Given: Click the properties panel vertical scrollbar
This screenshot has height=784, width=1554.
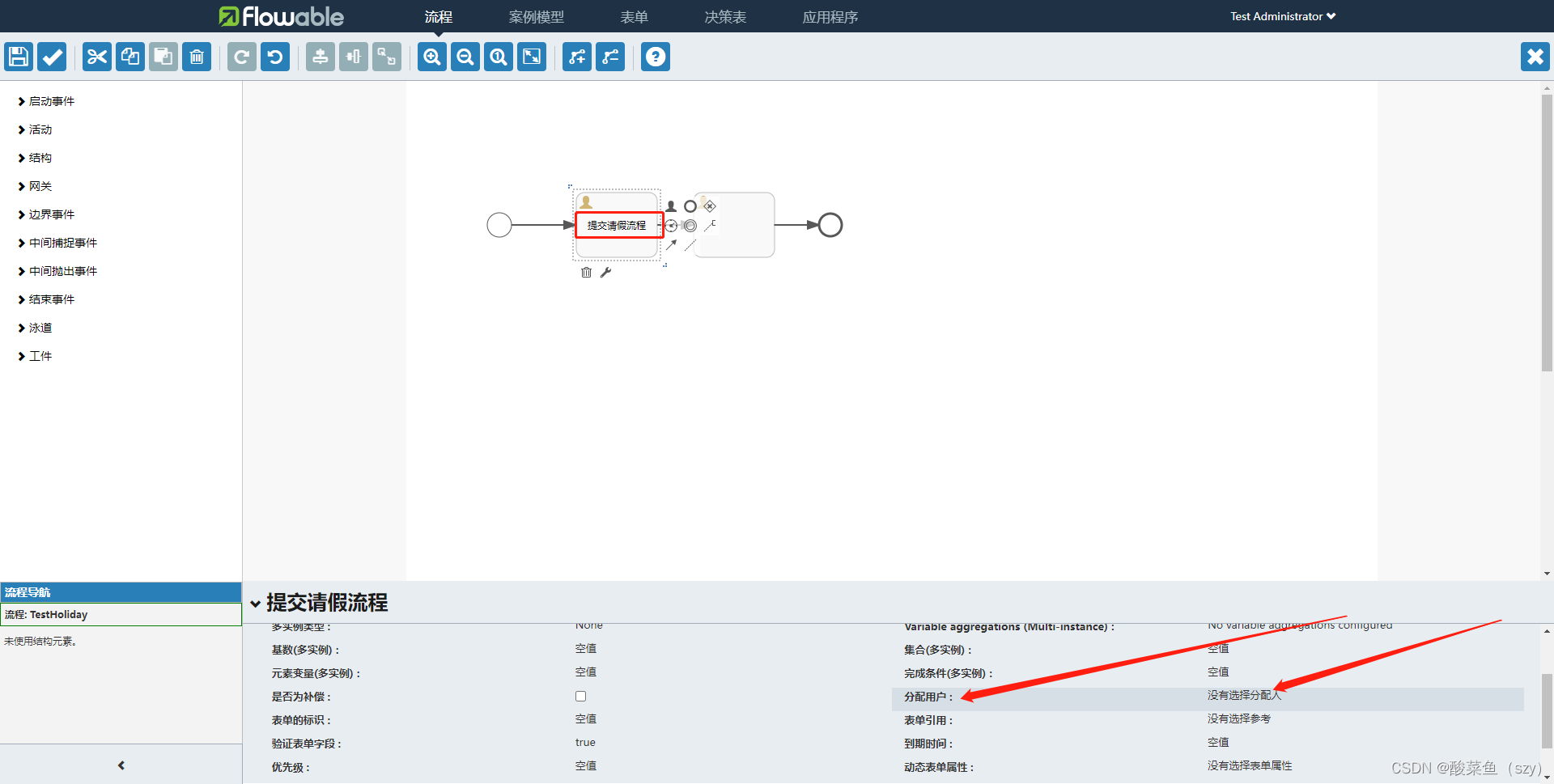Looking at the screenshot, I should 1547,712.
